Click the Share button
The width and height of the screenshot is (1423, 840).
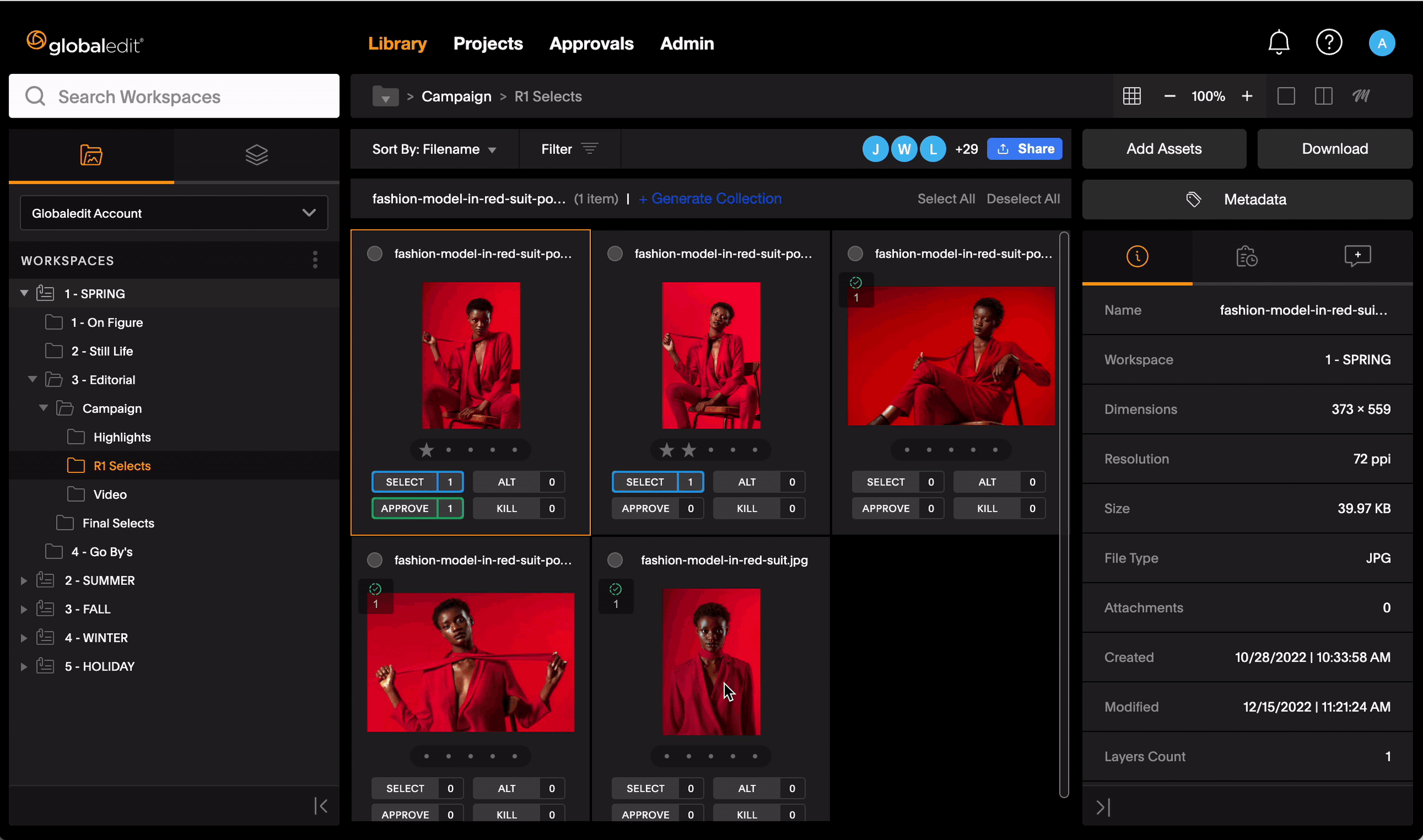(x=1024, y=149)
